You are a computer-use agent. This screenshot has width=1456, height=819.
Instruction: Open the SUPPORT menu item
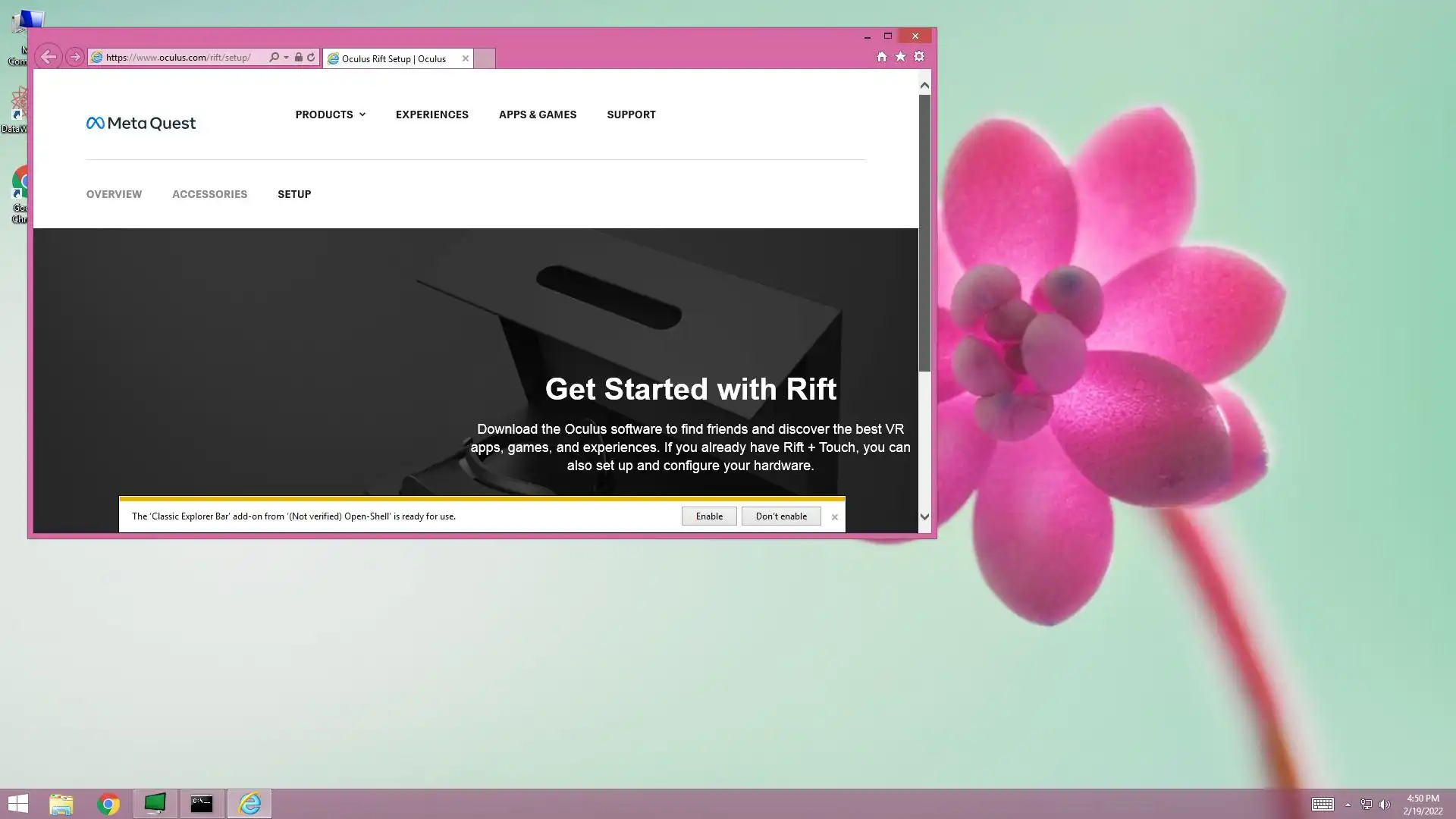pyautogui.click(x=631, y=115)
